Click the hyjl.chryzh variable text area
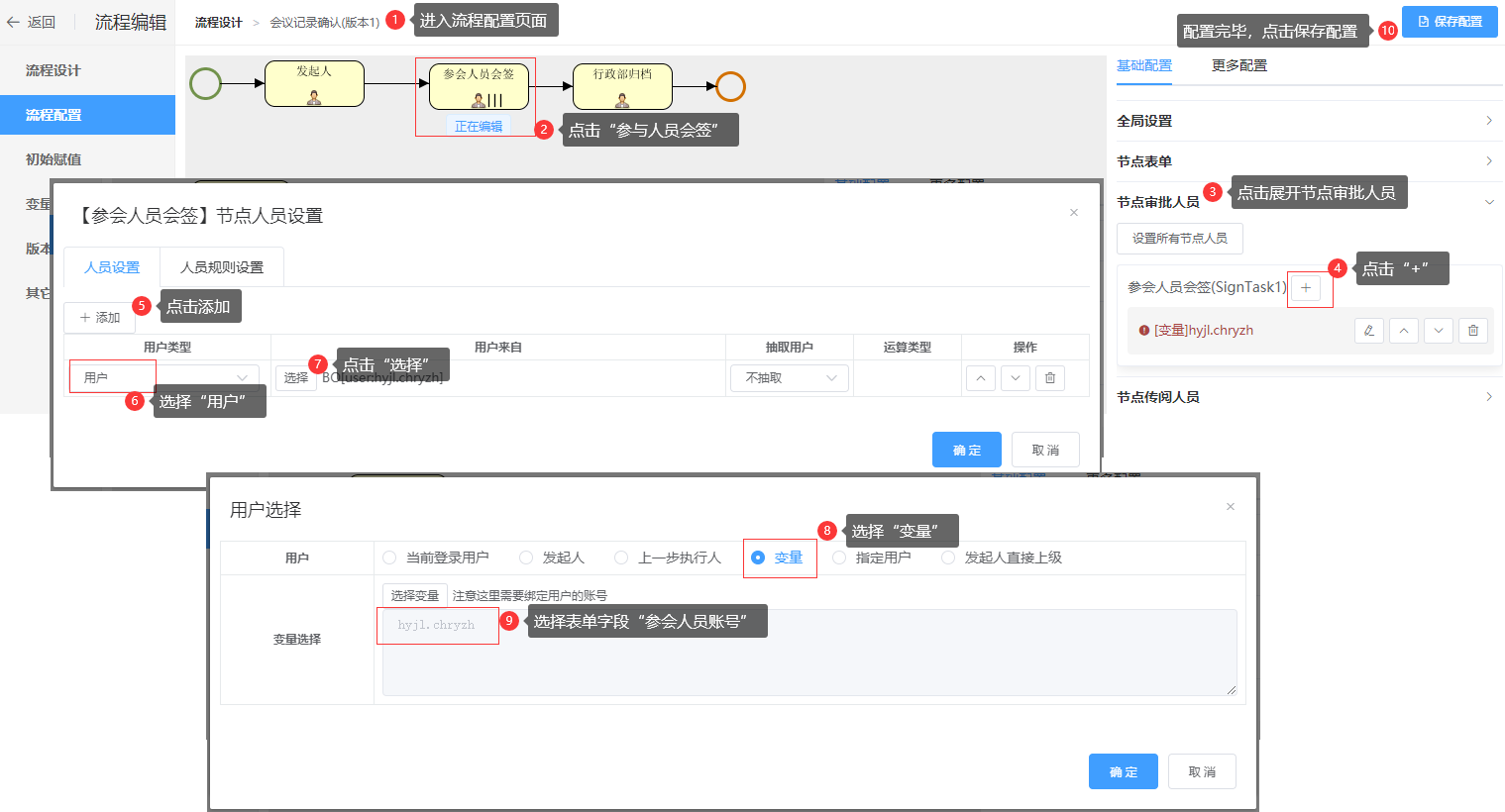The width and height of the screenshot is (1505, 812). click(808, 652)
